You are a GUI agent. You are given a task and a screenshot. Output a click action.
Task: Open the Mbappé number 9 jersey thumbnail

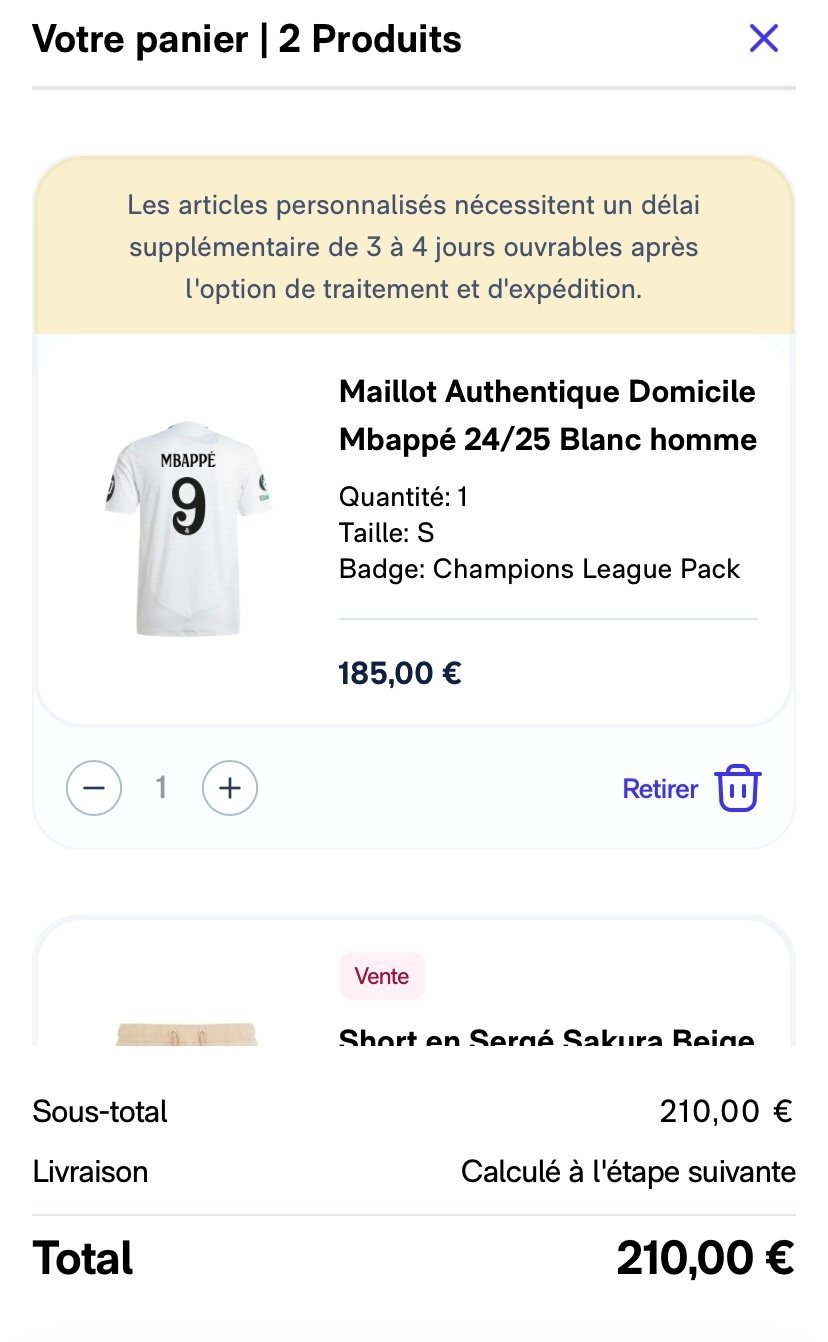(187, 528)
